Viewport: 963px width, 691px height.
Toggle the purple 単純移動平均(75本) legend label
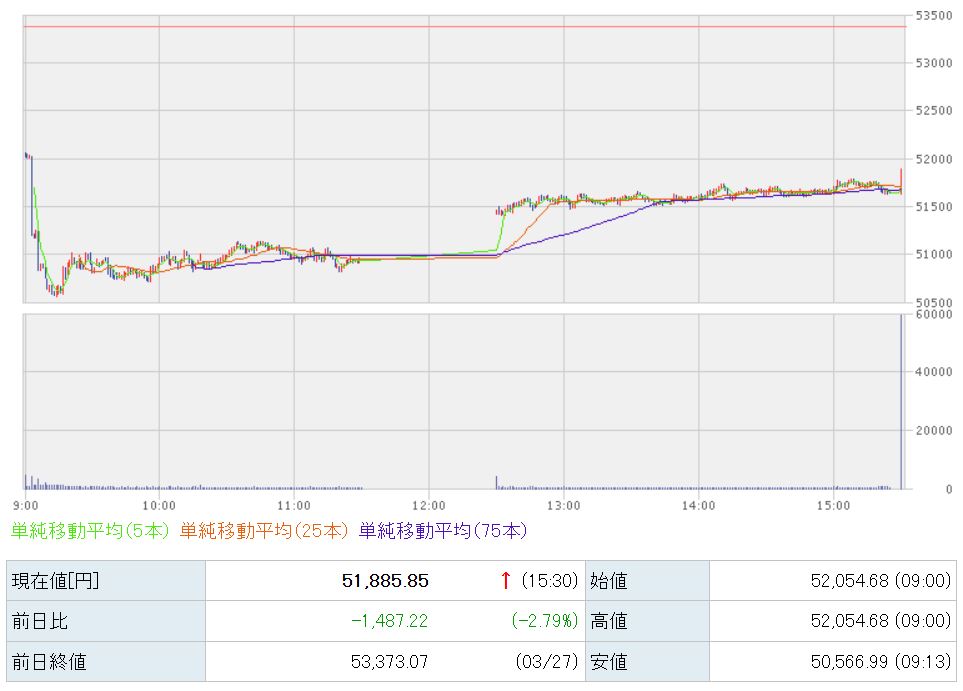[x=442, y=531]
